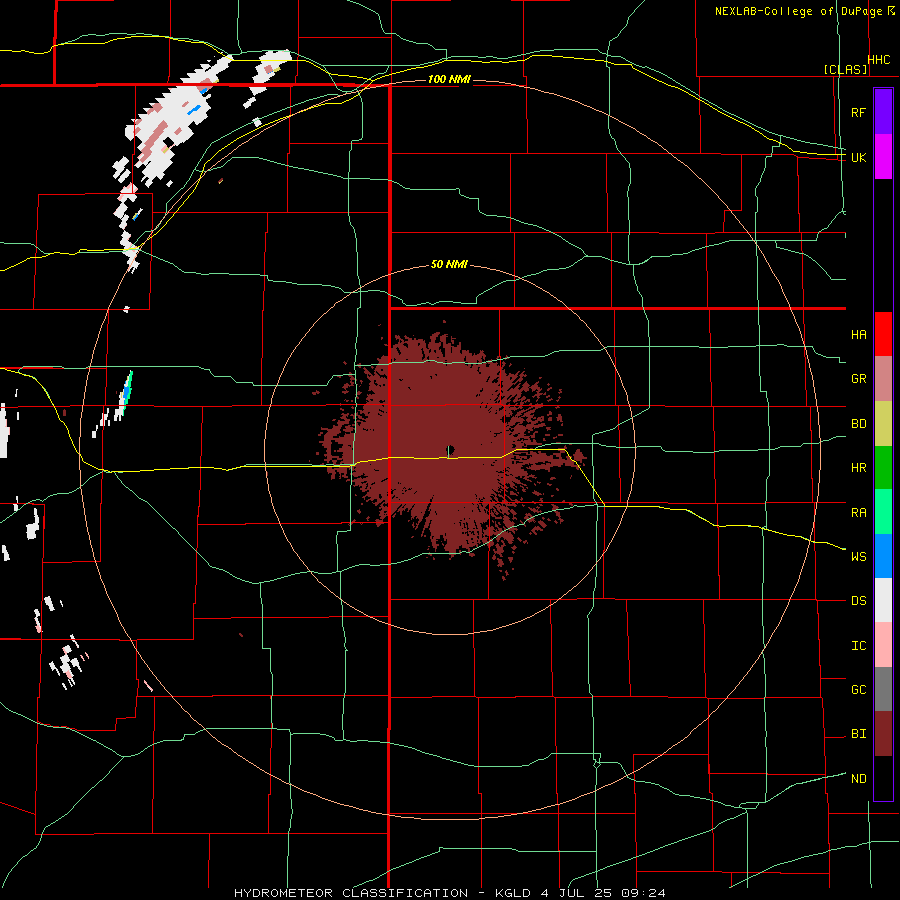The height and width of the screenshot is (900, 900).
Task: Click the small blue-green streak echo on the west side
Action: click(x=127, y=393)
